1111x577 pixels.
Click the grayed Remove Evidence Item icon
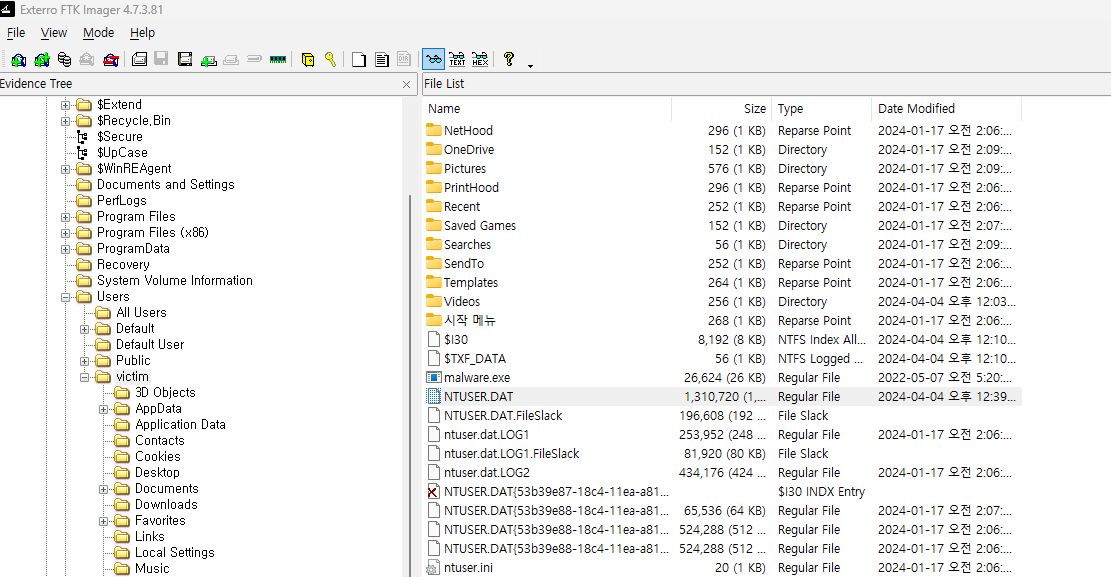click(86, 60)
